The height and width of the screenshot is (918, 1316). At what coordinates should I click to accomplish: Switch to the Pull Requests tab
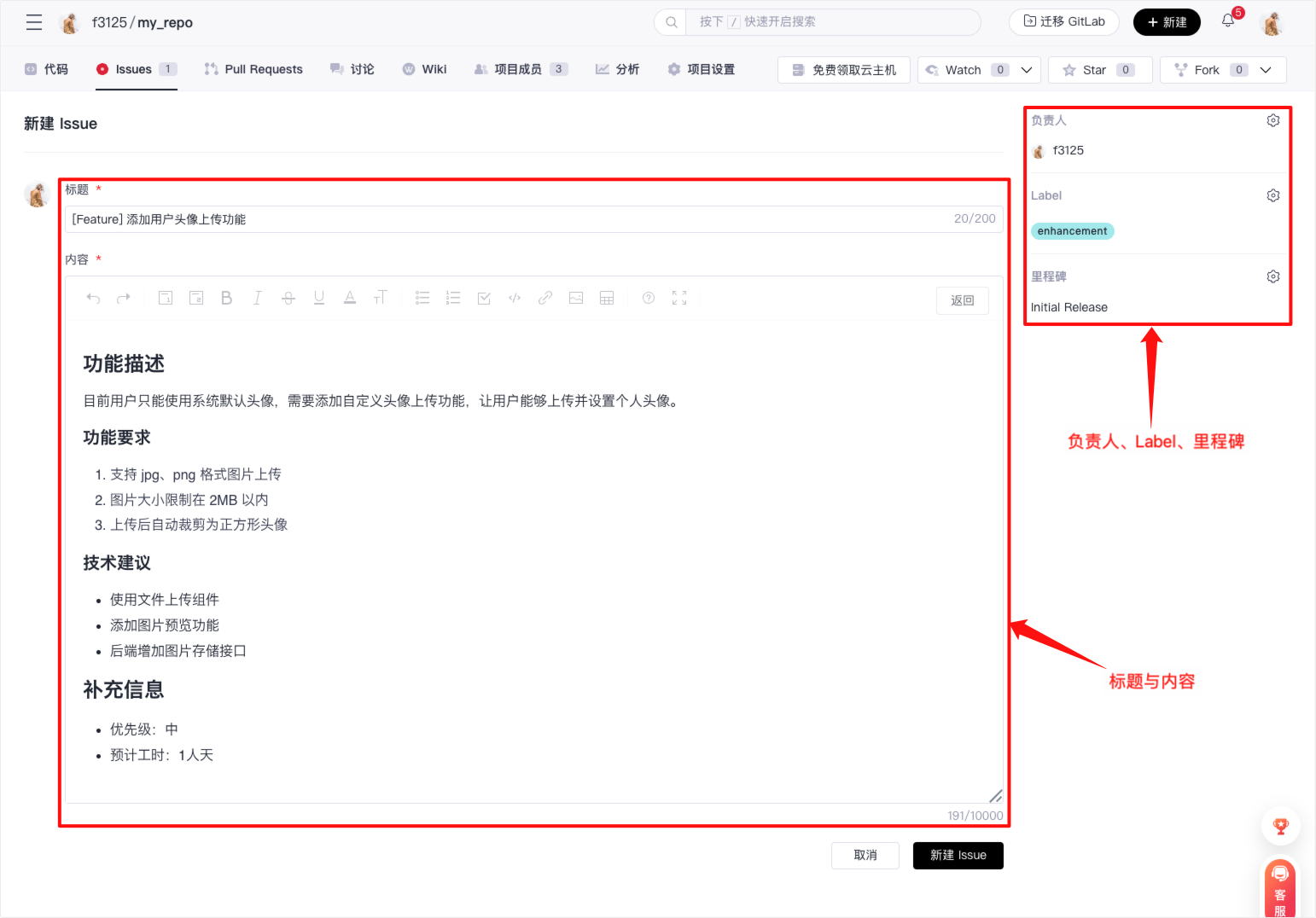tap(253, 69)
